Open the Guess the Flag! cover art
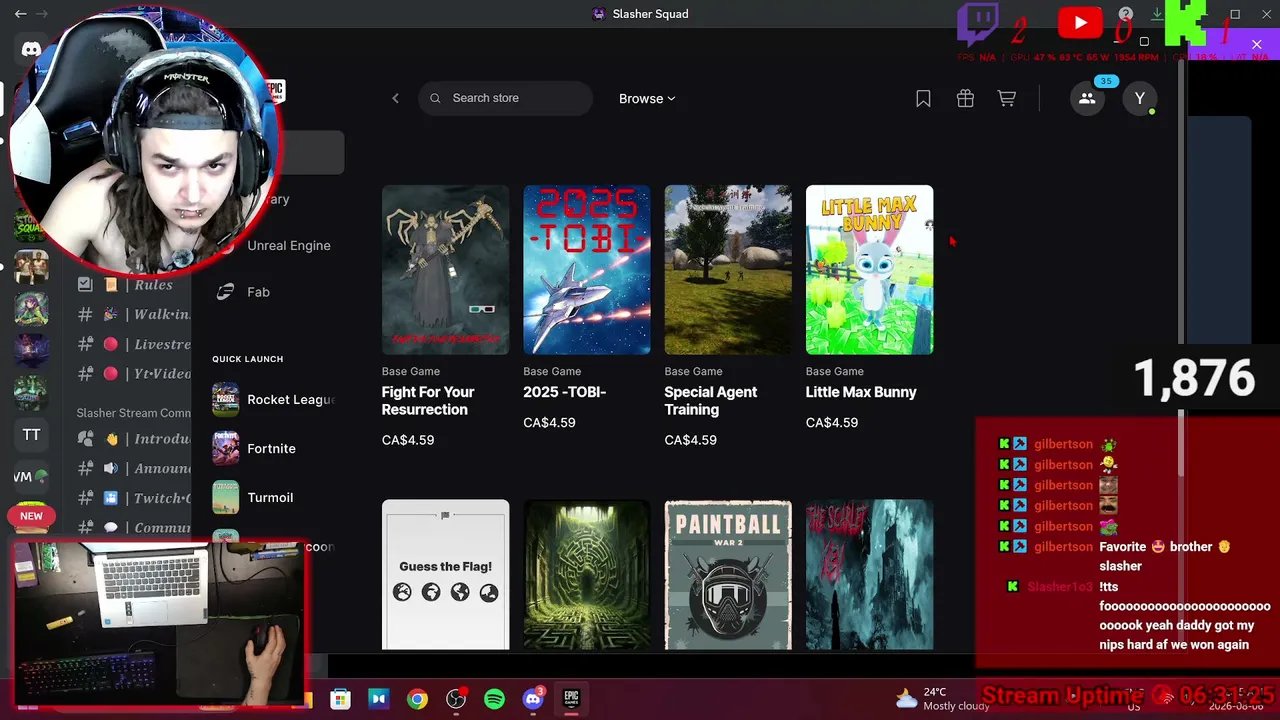 click(445, 575)
